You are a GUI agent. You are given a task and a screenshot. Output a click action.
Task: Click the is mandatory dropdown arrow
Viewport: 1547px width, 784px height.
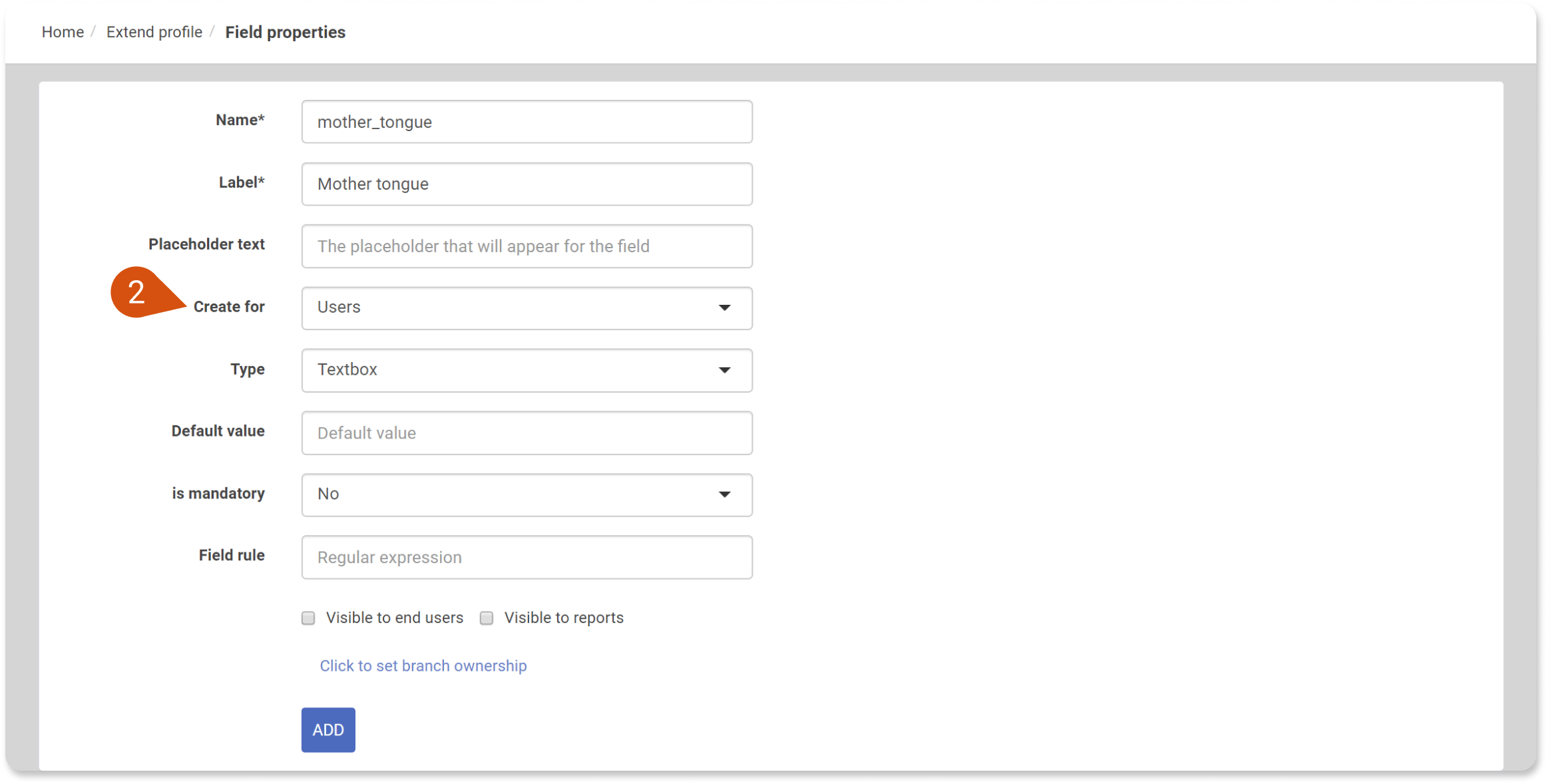click(724, 494)
